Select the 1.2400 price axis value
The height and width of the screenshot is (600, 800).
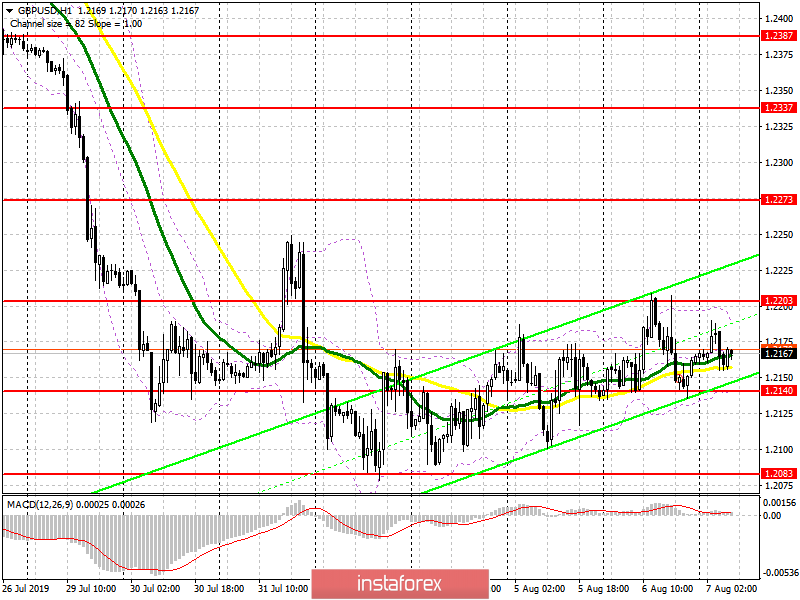click(x=779, y=19)
